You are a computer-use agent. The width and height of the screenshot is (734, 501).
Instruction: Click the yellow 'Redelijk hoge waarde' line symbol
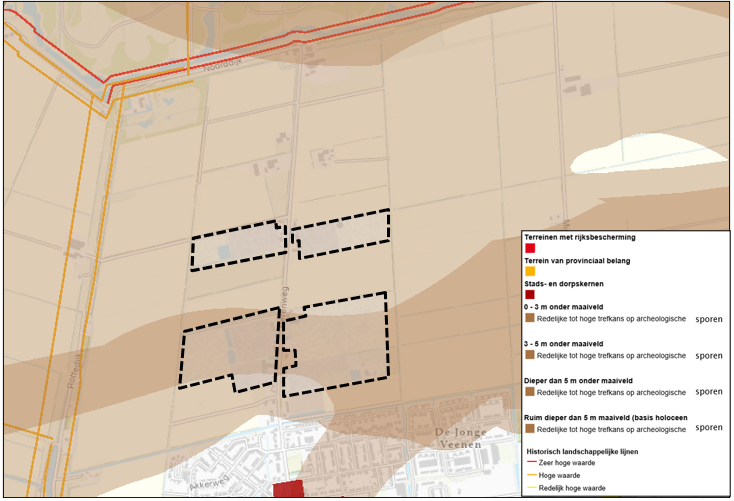pos(531,487)
